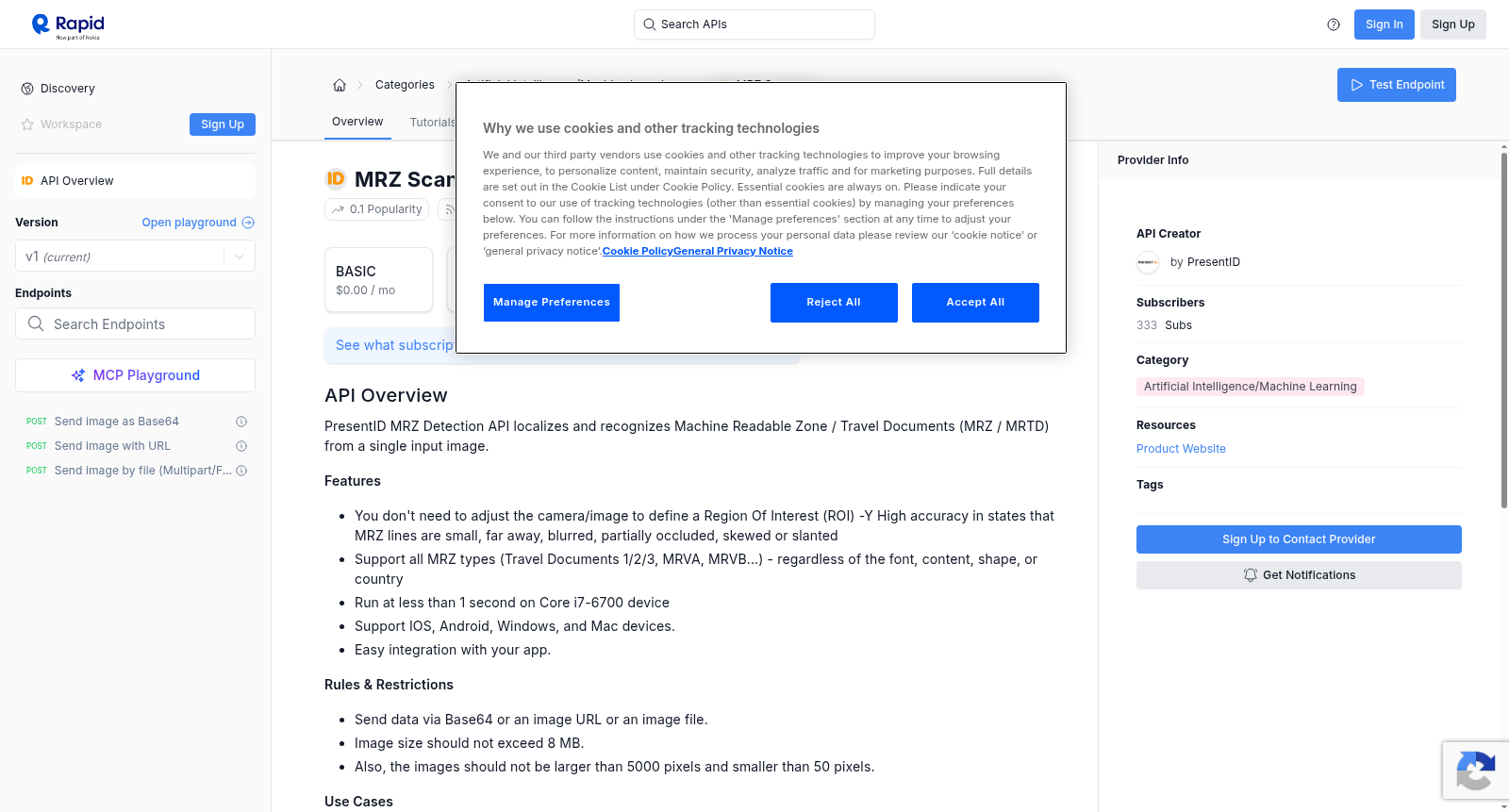Open endpoint Send image with URL
Screen dimensions: 1509x812
click(x=112, y=446)
